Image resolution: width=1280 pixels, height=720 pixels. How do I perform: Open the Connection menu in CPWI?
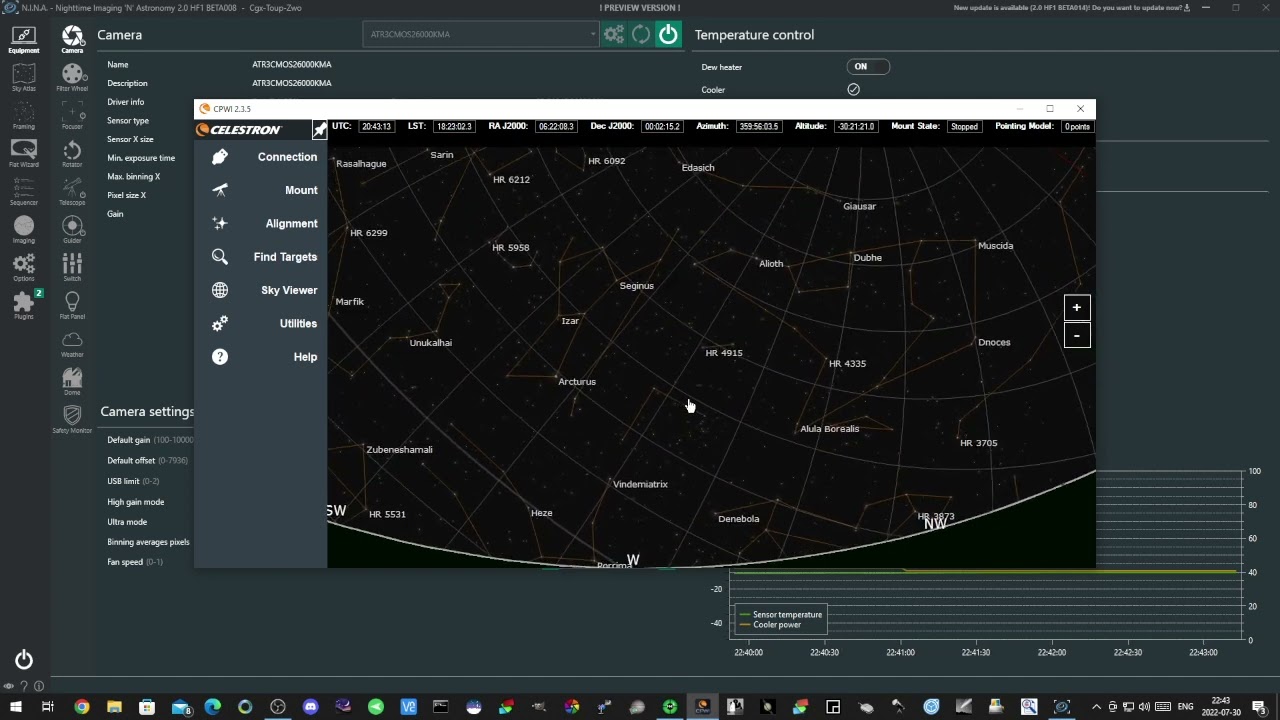click(263, 157)
